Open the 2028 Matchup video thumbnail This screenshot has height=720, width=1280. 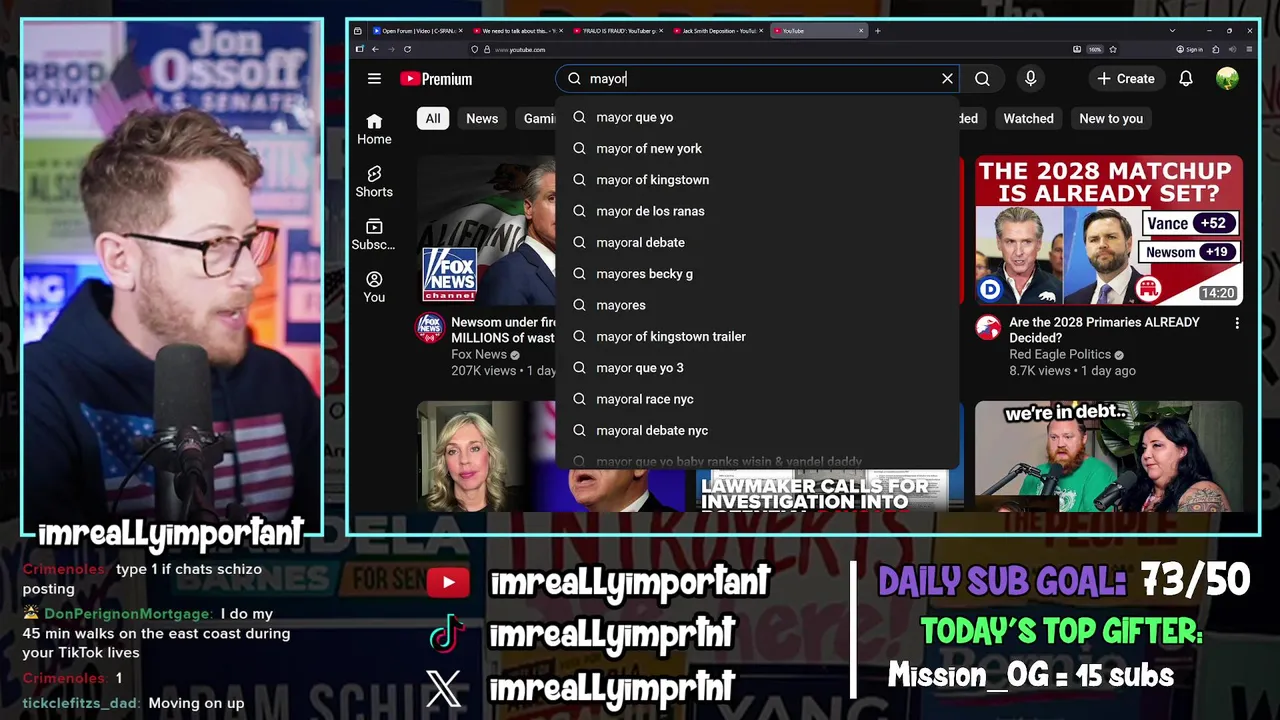1109,230
